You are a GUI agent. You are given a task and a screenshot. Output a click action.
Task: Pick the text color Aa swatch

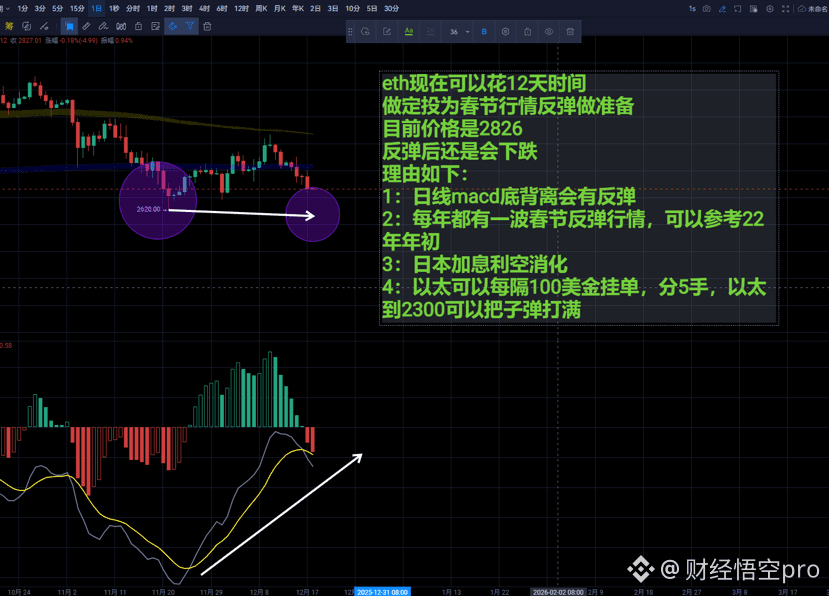408,32
